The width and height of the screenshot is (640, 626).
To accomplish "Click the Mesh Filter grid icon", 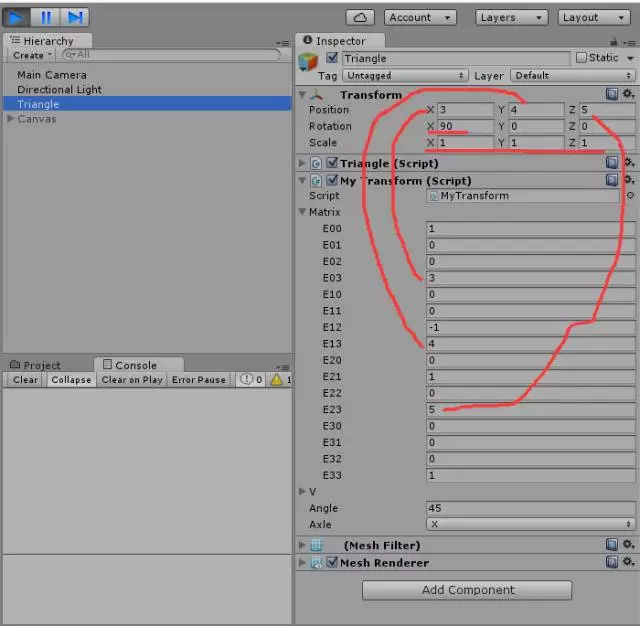I will (317, 545).
